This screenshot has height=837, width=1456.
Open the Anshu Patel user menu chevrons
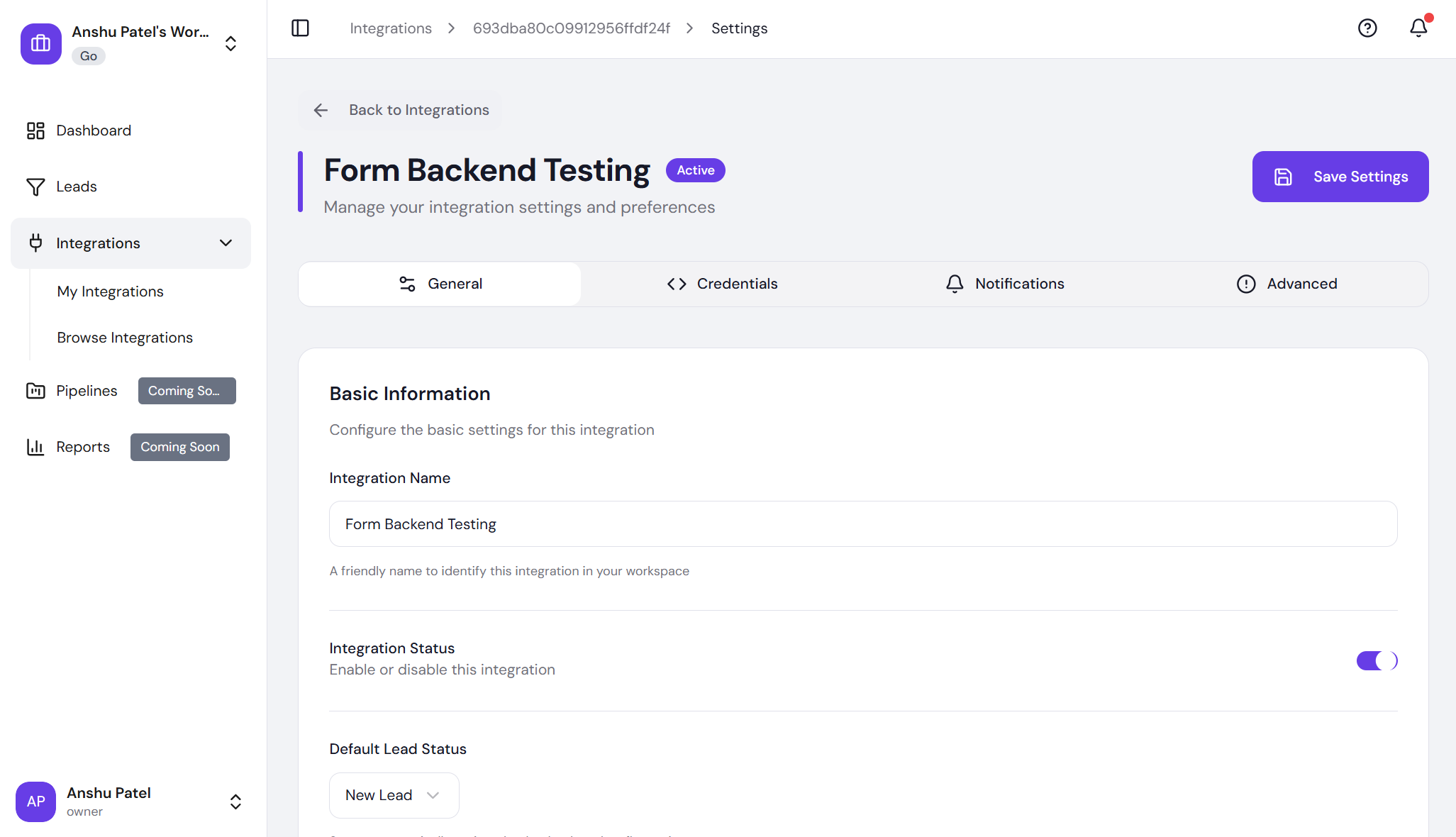[x=235, y=802]
